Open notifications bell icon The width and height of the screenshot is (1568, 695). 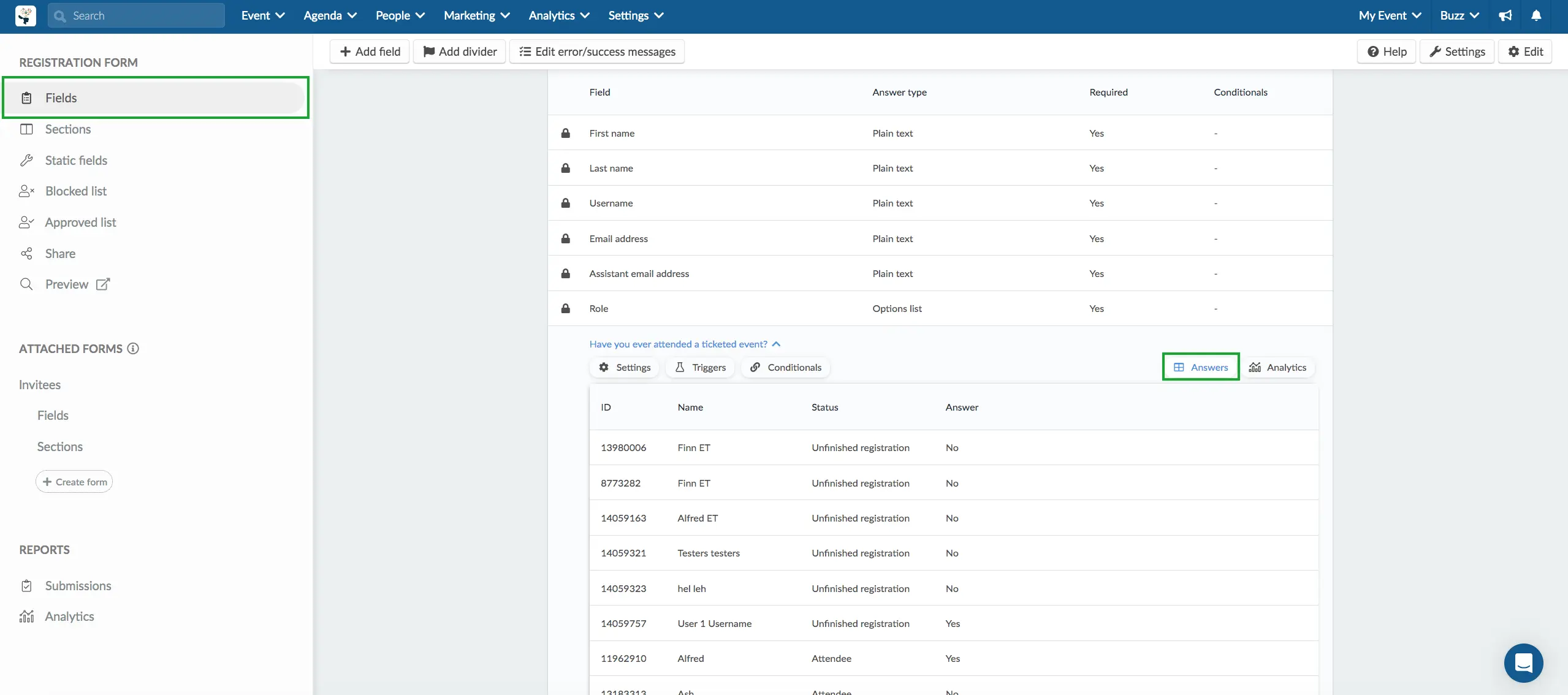click(1536, 16)
